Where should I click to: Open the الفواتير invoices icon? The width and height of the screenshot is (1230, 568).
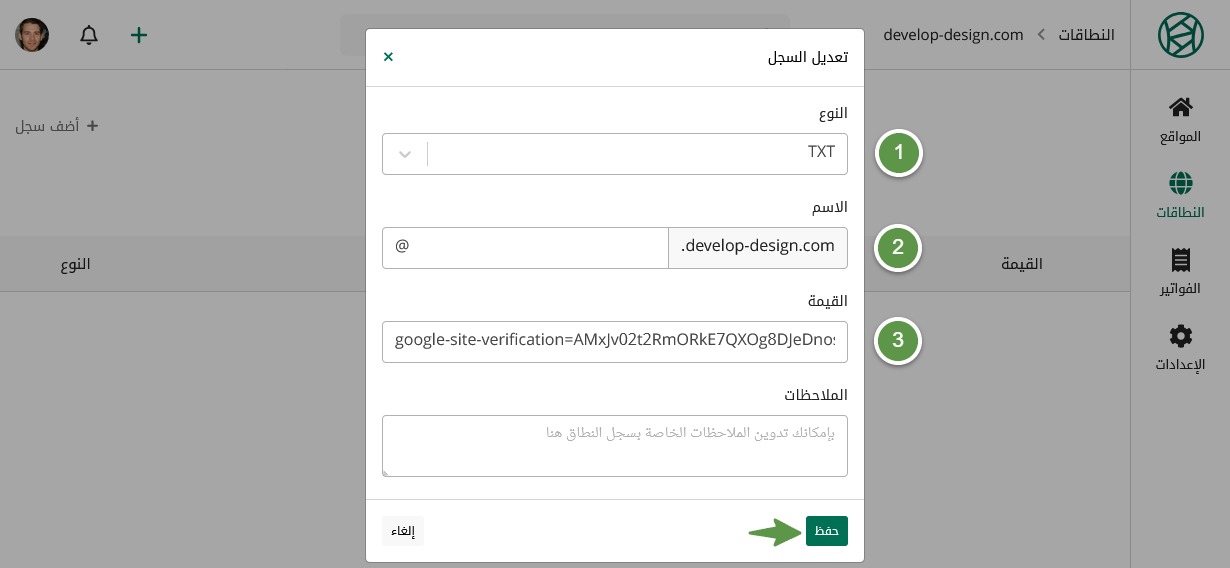(1180, 260)
